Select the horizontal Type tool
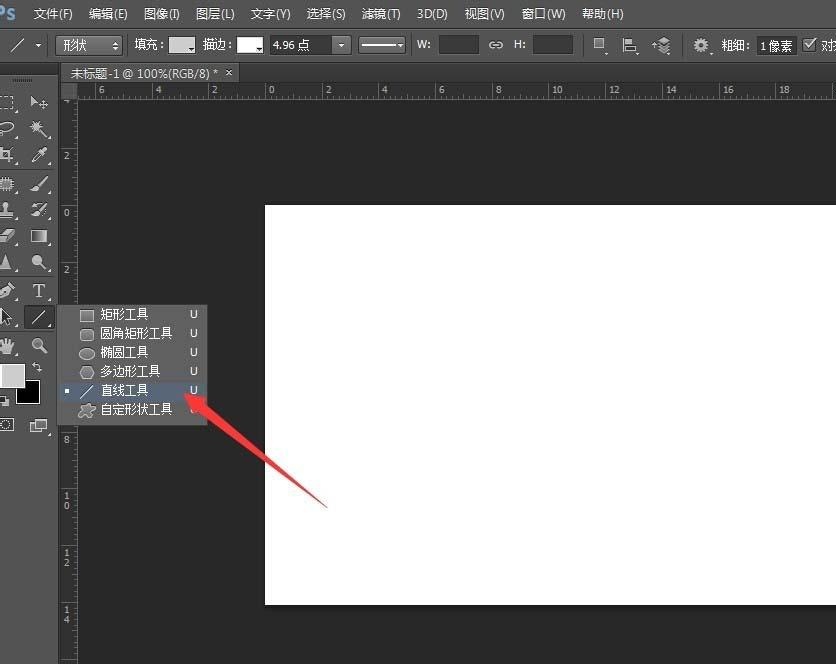Viewport: 836px width, 664px height. (39, 291)
